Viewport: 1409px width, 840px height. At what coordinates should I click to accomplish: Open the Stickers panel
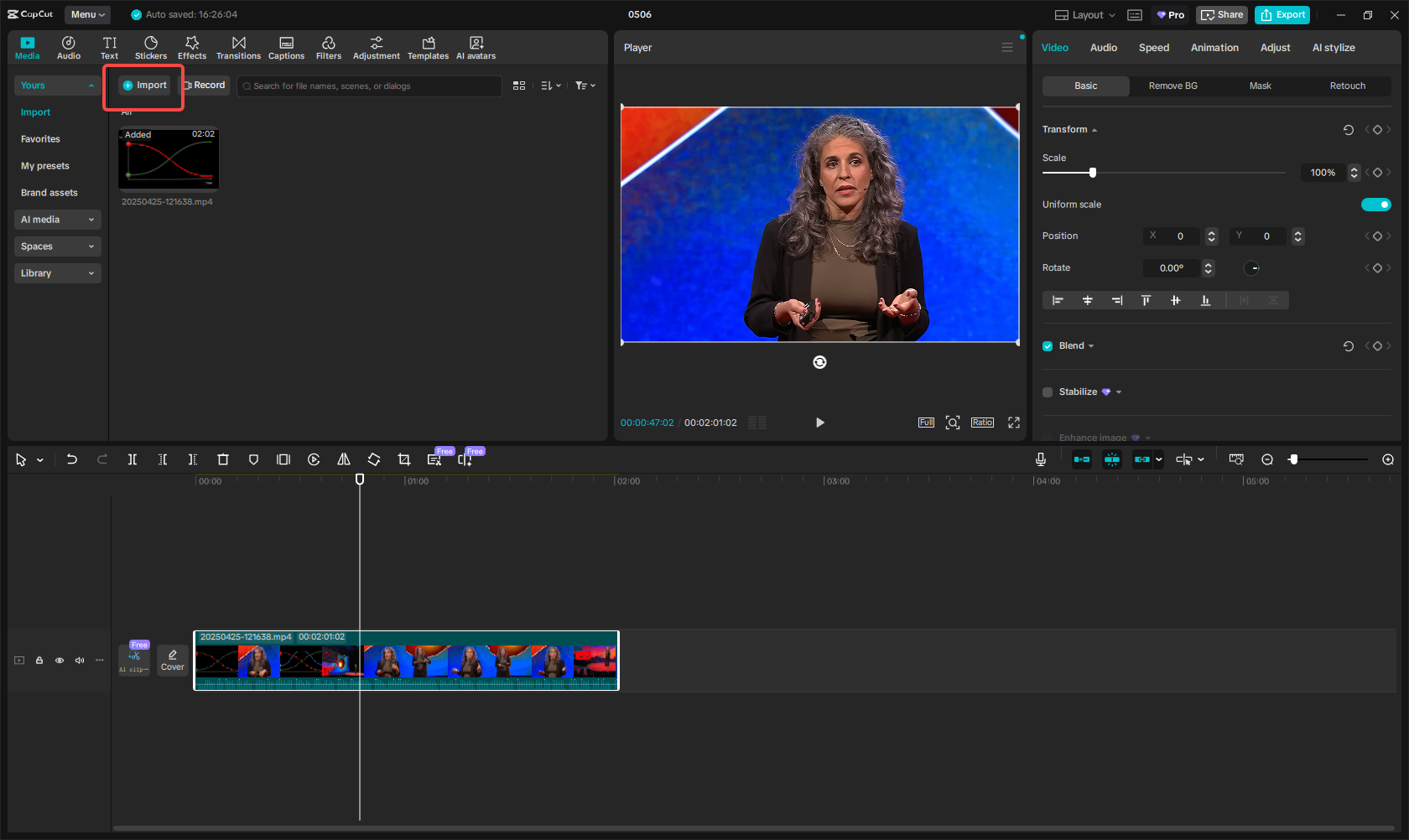pos(151,48)
